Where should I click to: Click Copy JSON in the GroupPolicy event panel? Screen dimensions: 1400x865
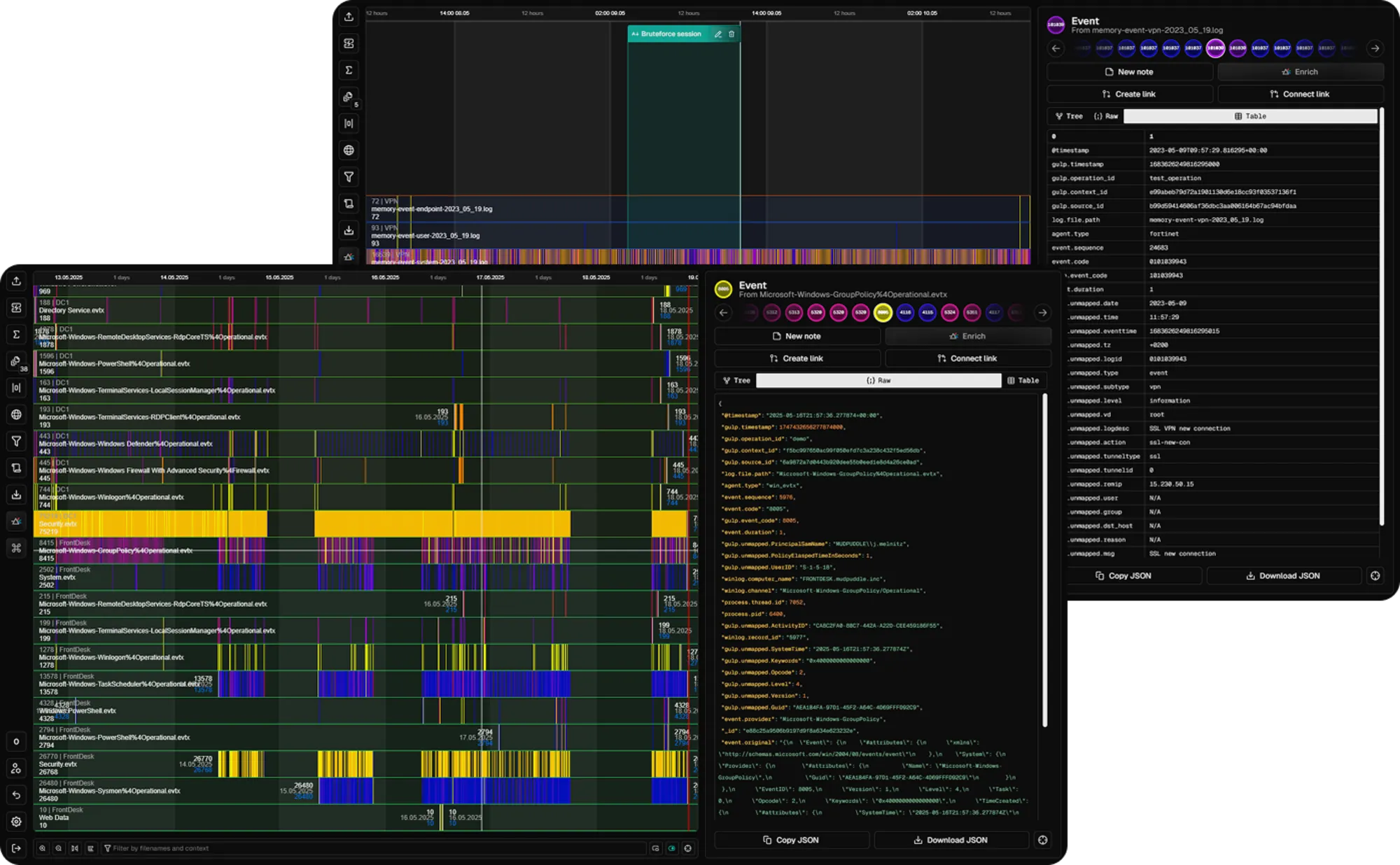(790, 840)
